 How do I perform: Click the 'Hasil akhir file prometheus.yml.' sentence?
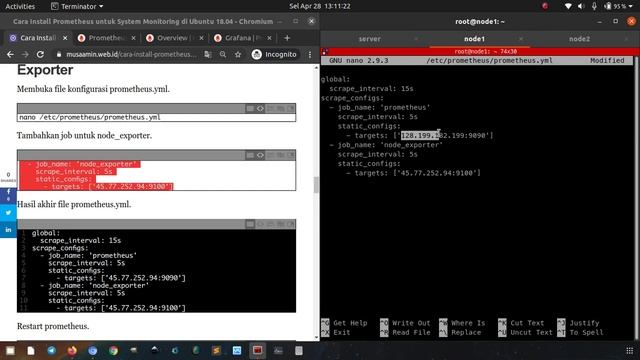click(x=74, y=204)
